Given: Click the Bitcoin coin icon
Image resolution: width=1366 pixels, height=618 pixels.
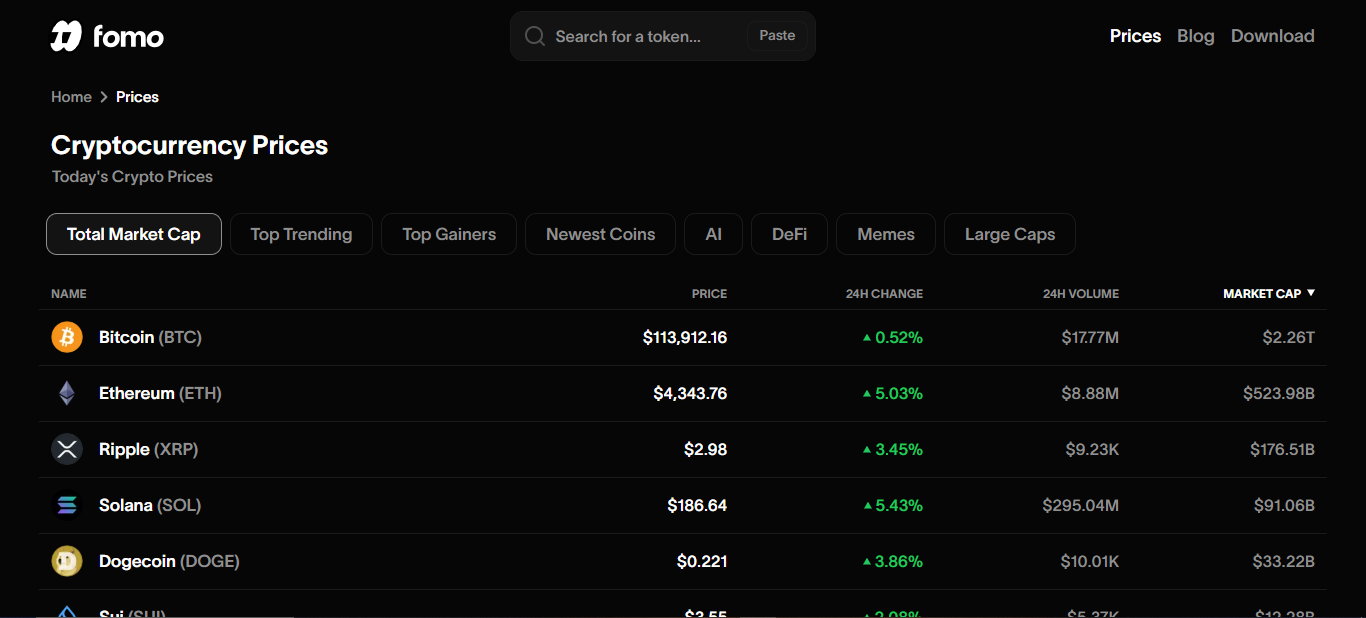Looking at the screenshot, I should tap(67, 337).
